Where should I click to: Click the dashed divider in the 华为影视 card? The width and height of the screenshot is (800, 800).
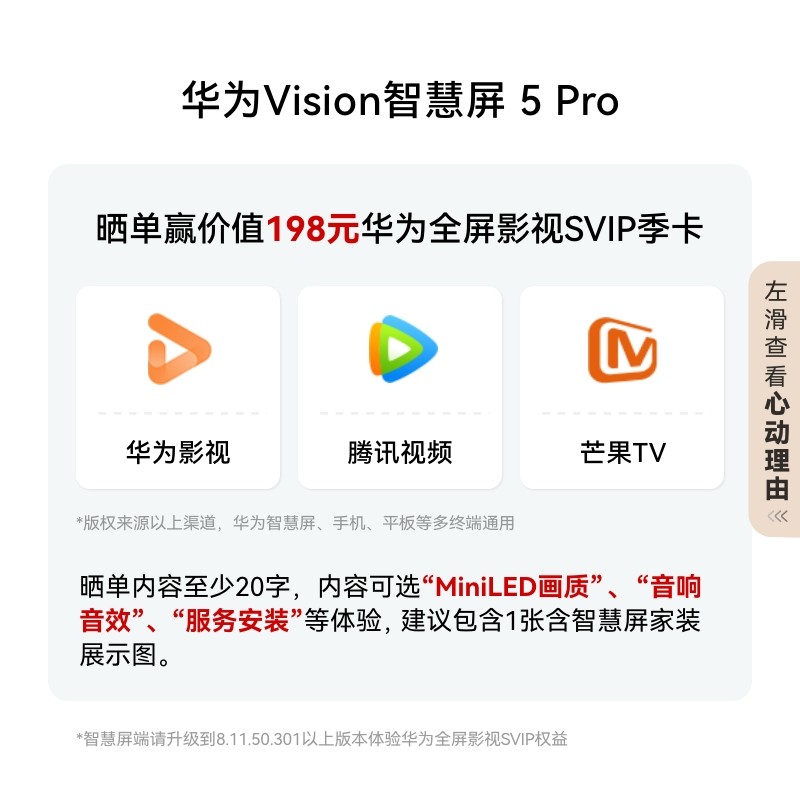click(178, 413)
